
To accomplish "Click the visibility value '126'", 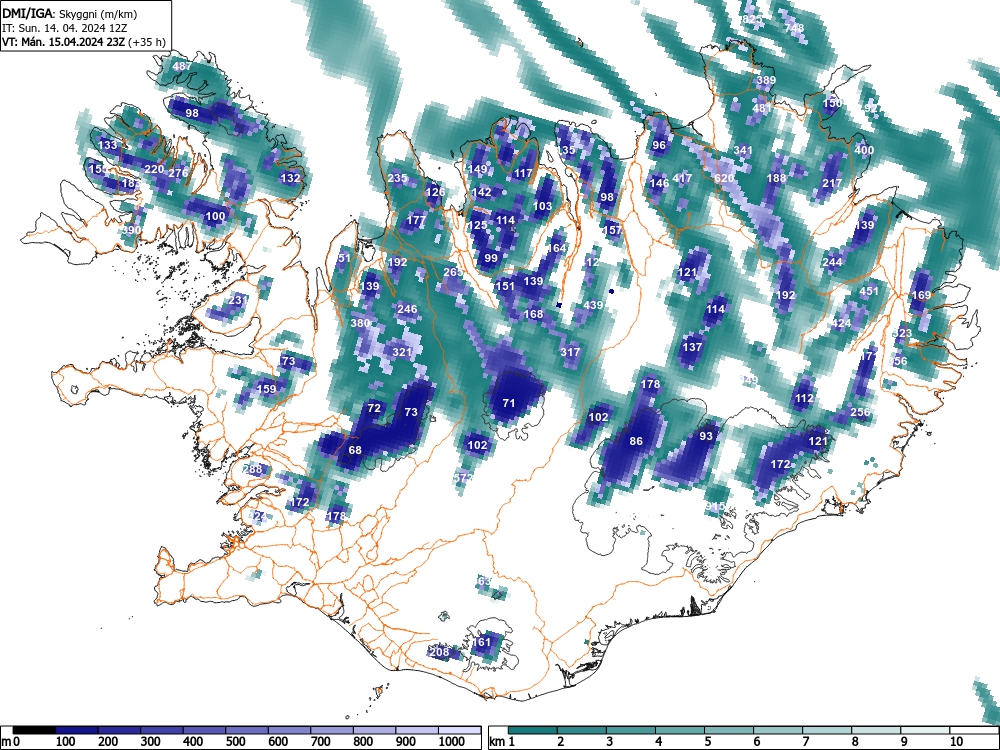I will pos(436,192).
